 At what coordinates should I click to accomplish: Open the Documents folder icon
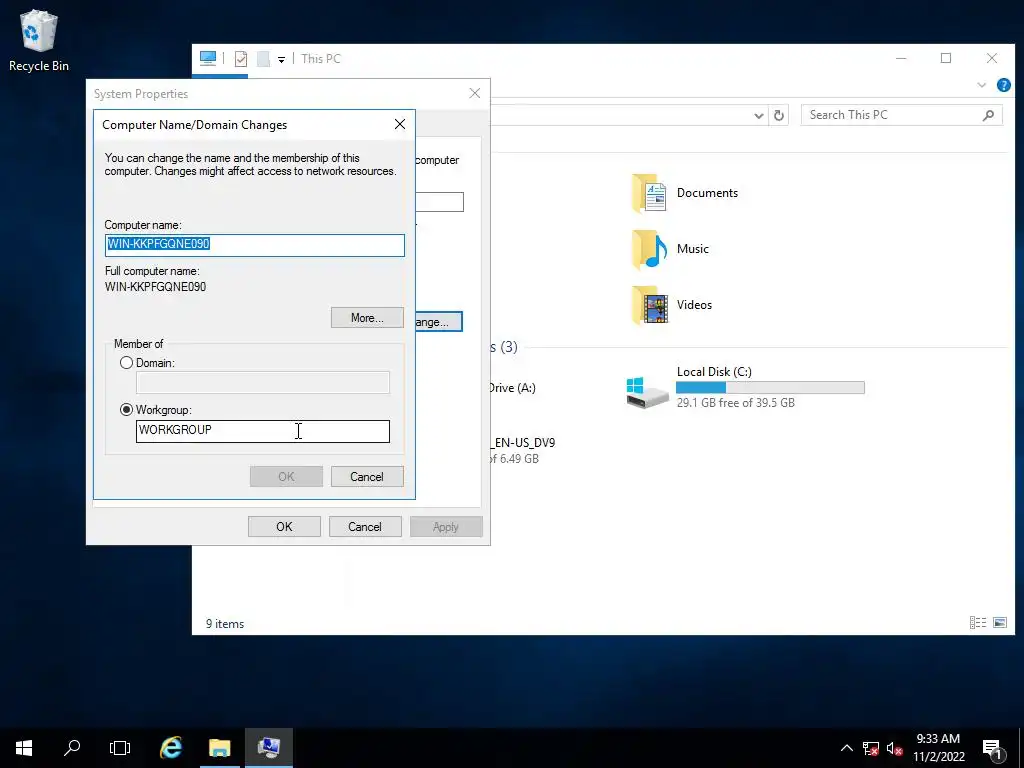pos(649,193)
